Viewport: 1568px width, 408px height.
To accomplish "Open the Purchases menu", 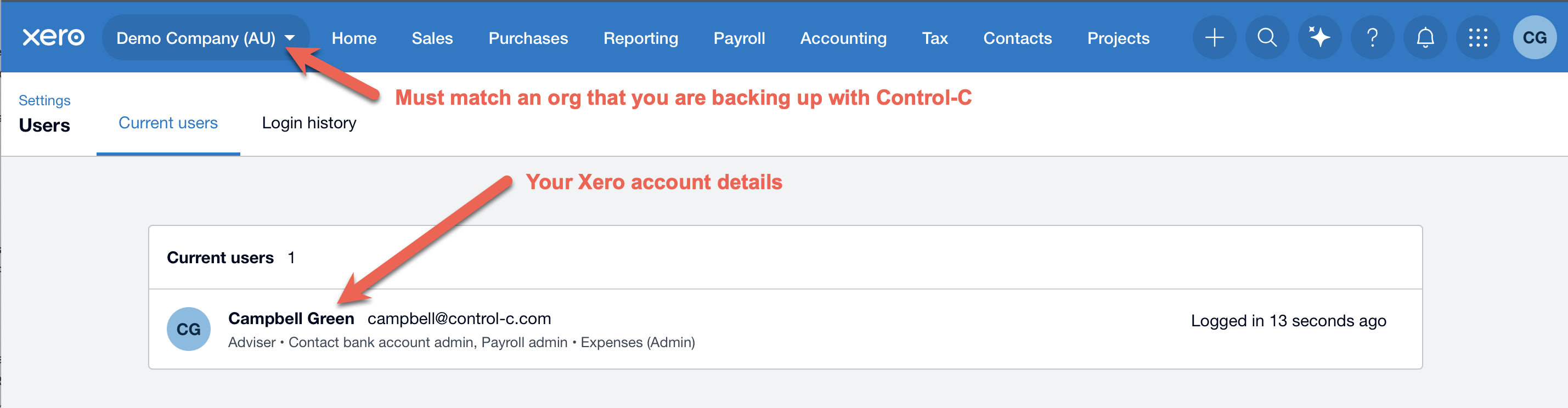I will tap(528, 38).
